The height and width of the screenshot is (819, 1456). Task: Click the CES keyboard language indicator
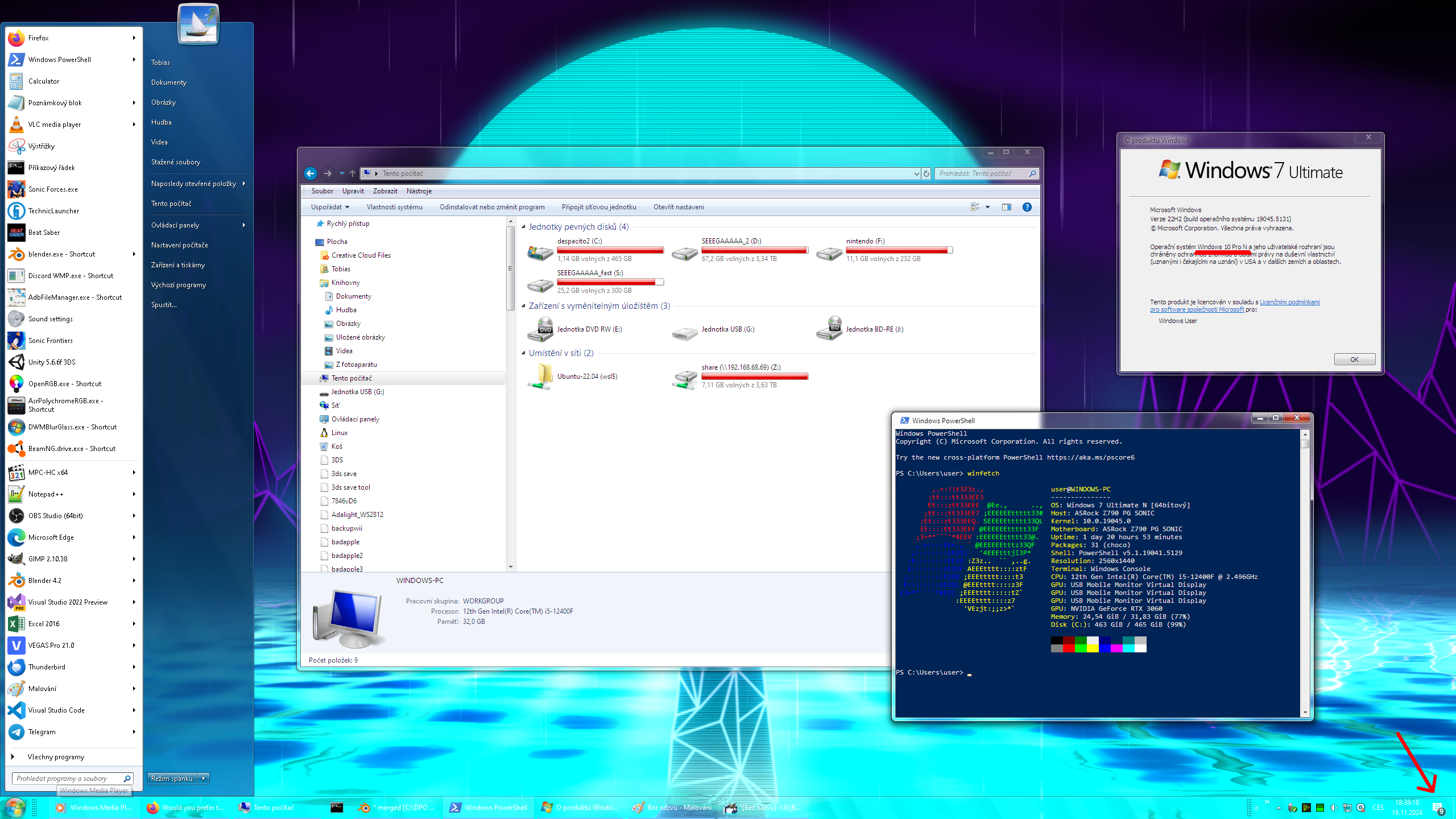[x=1378, y=808]
